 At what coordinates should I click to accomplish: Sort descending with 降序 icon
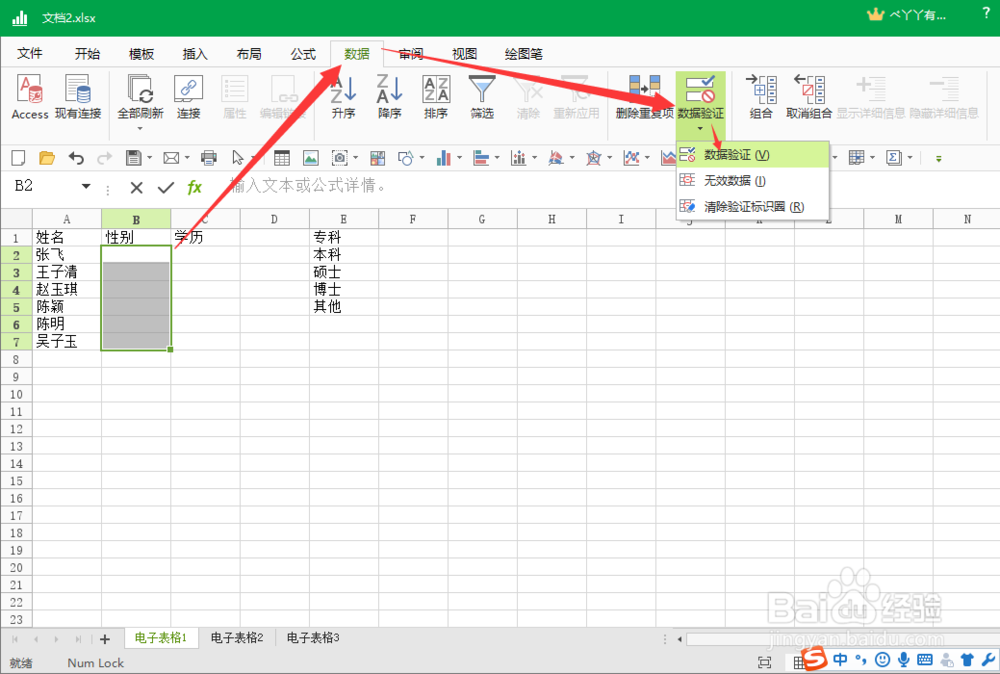(389, 89)
